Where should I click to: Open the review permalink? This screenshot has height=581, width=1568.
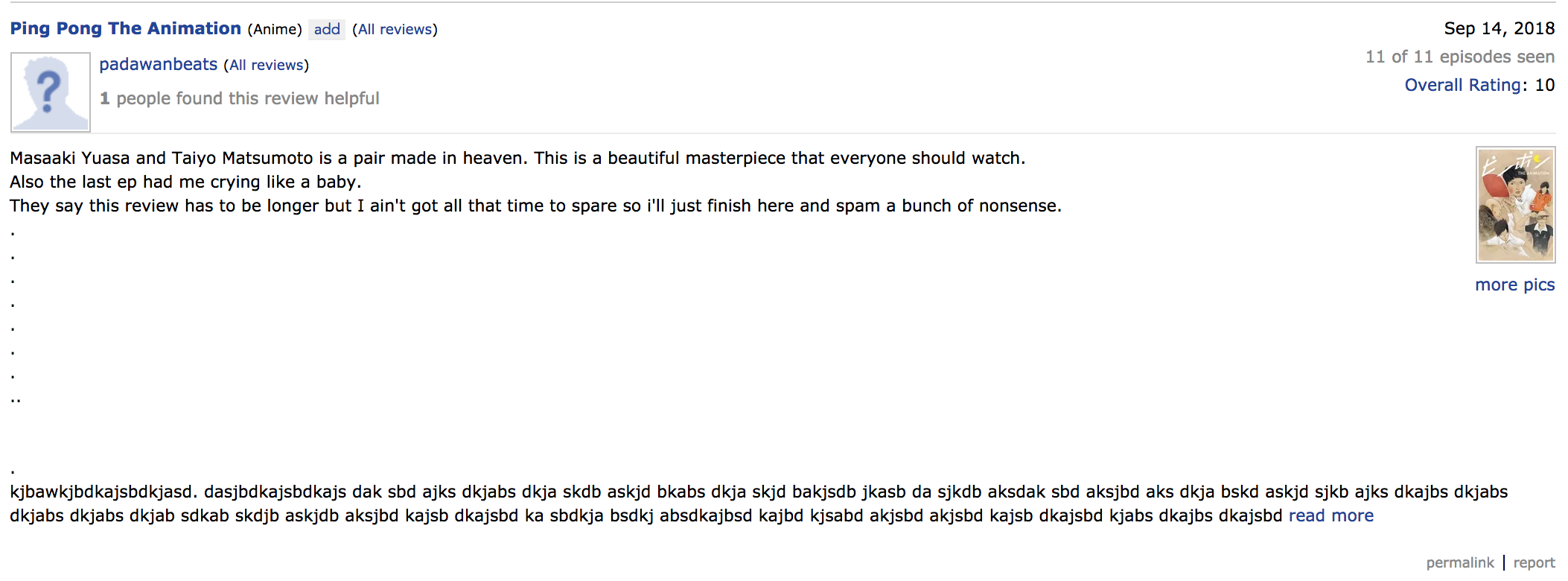coord(1459,562)
